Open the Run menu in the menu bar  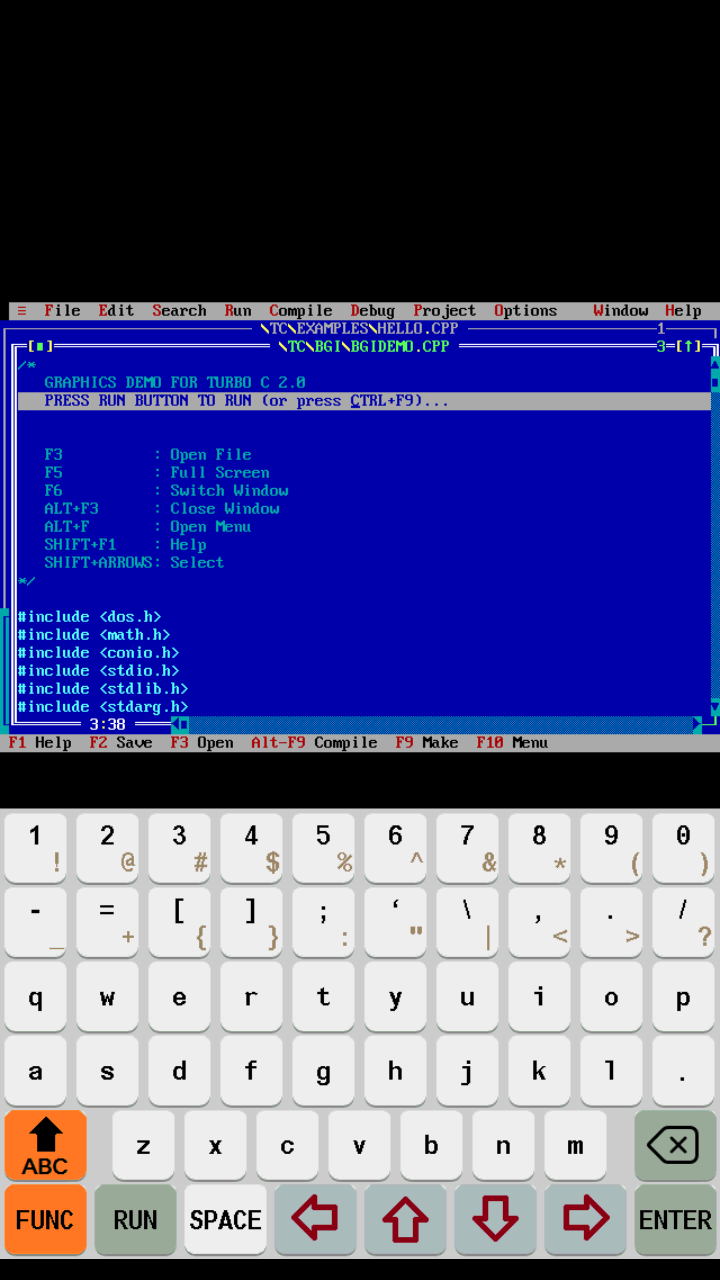coord(238,311)
